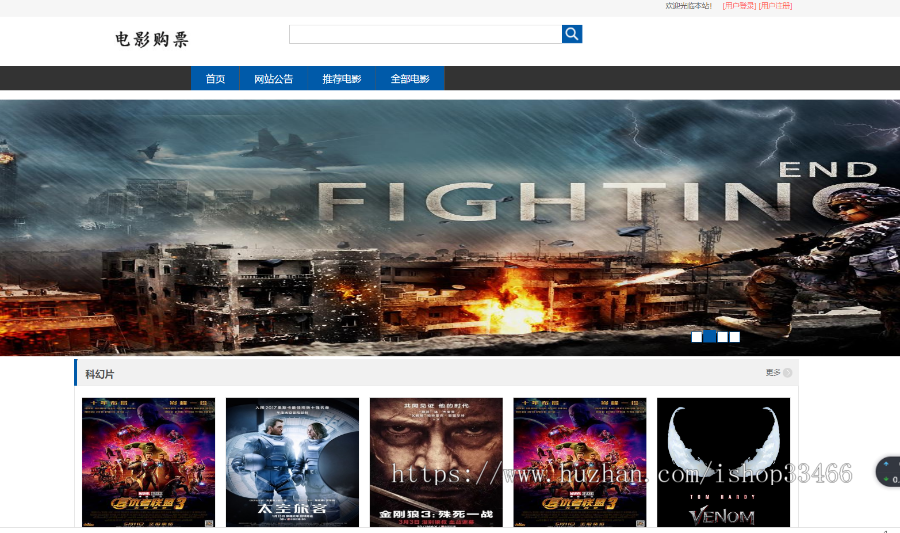The height and width of the screenshot is (533, 900).
Task: Open the second Avengers 3 poster
Action: tap(580, 462)
